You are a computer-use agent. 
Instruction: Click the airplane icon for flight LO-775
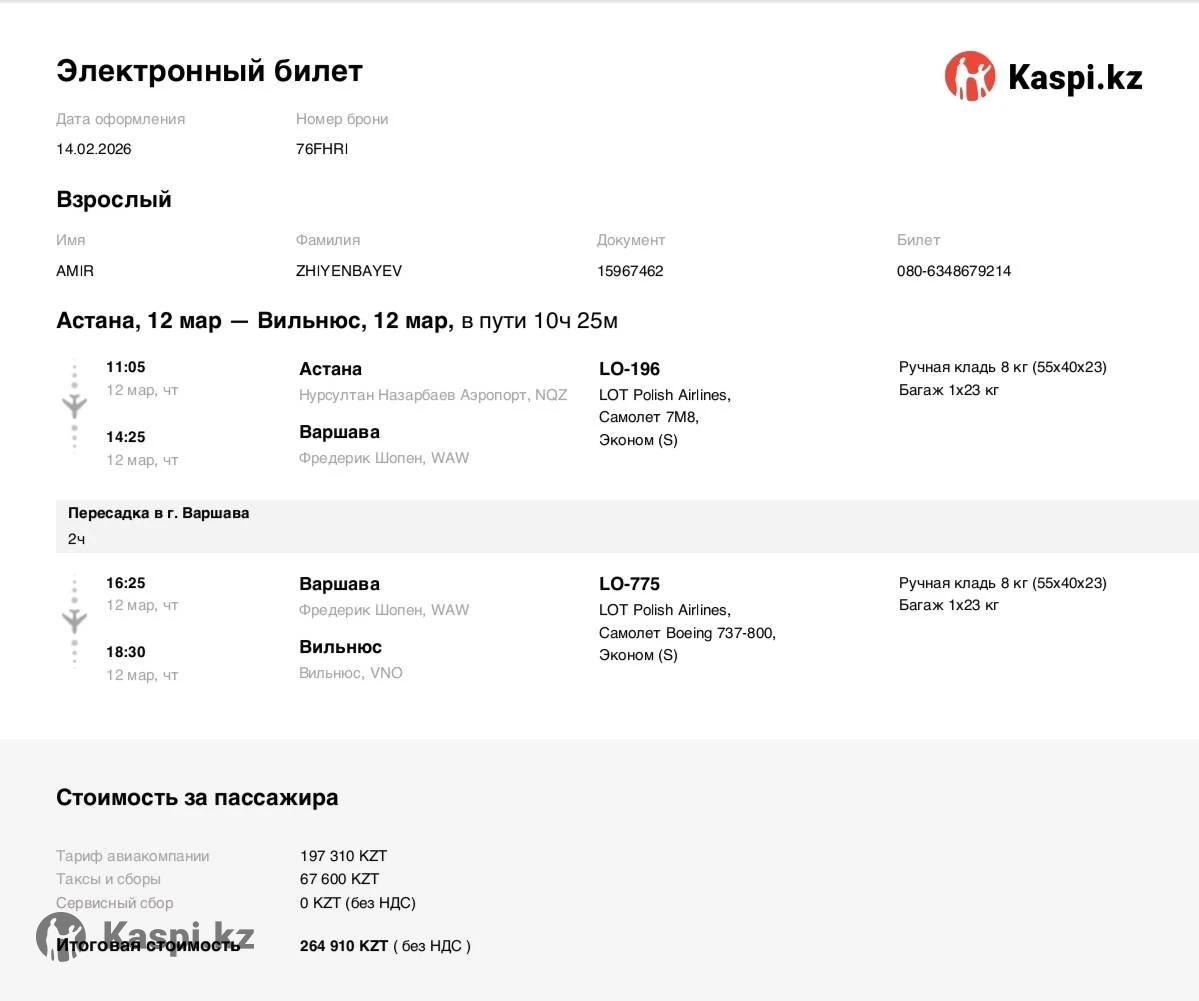tap(75, 620)
